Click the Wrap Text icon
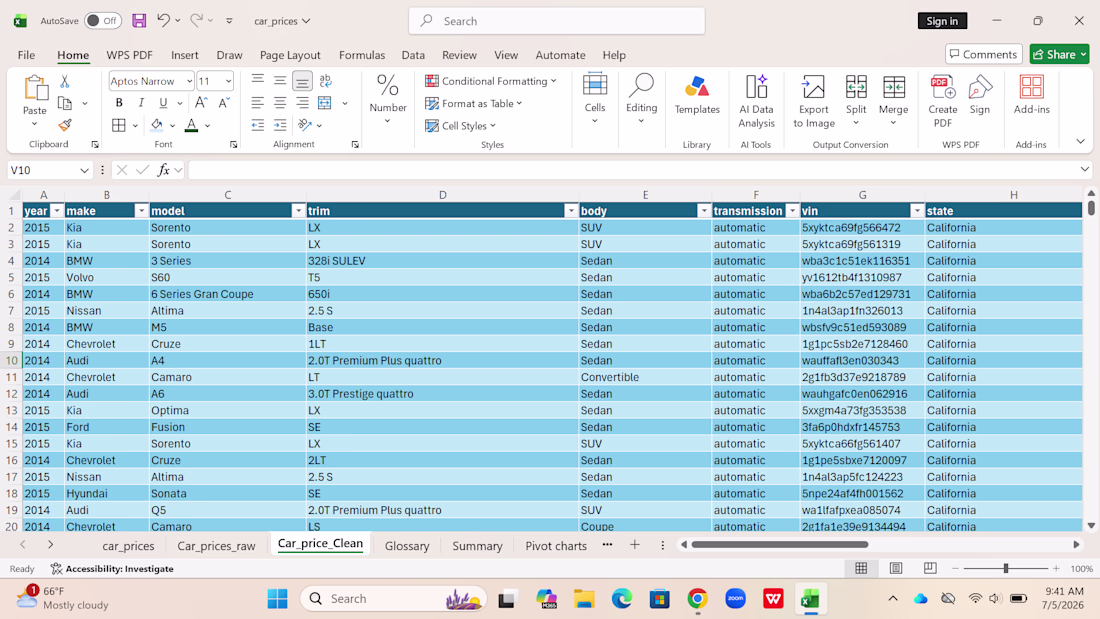Viewport: 1100px width, 619px height. pyautogui.click(x=326, y=81)
